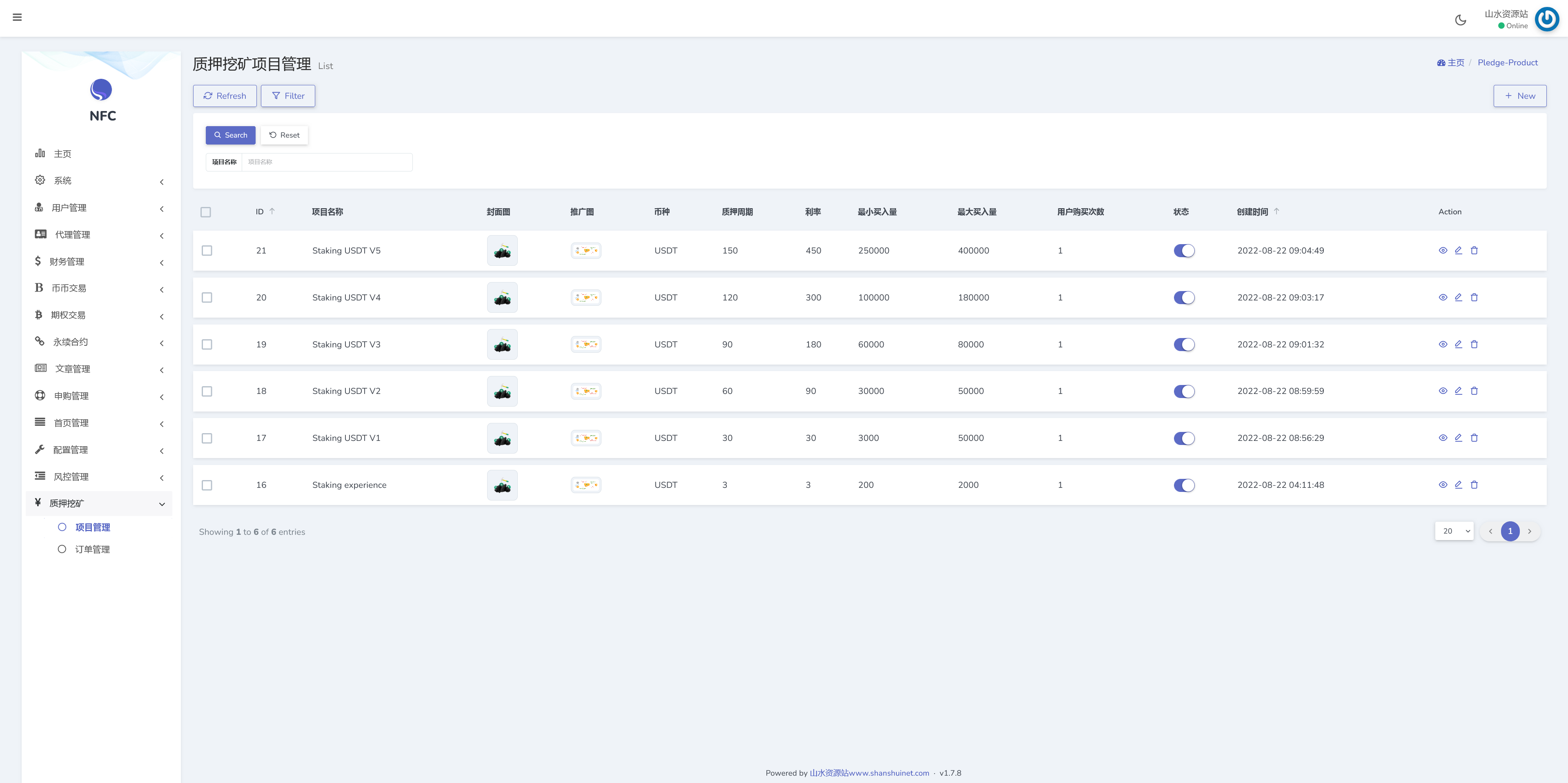
Task: Disable status switch for Staking USDT V2
Action: tap(1184, 391)
